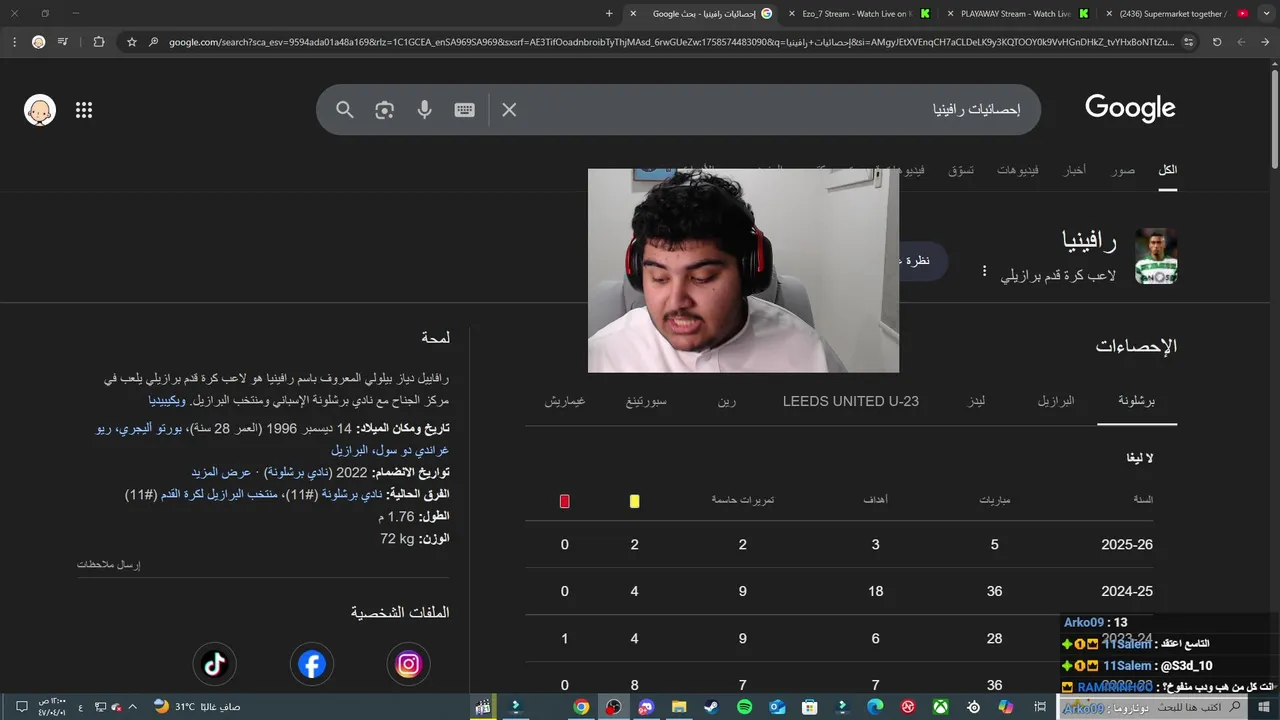The image size is (1280, 720).
Task: Select the غيمارش statistics tab
Action: coord(565,401)
